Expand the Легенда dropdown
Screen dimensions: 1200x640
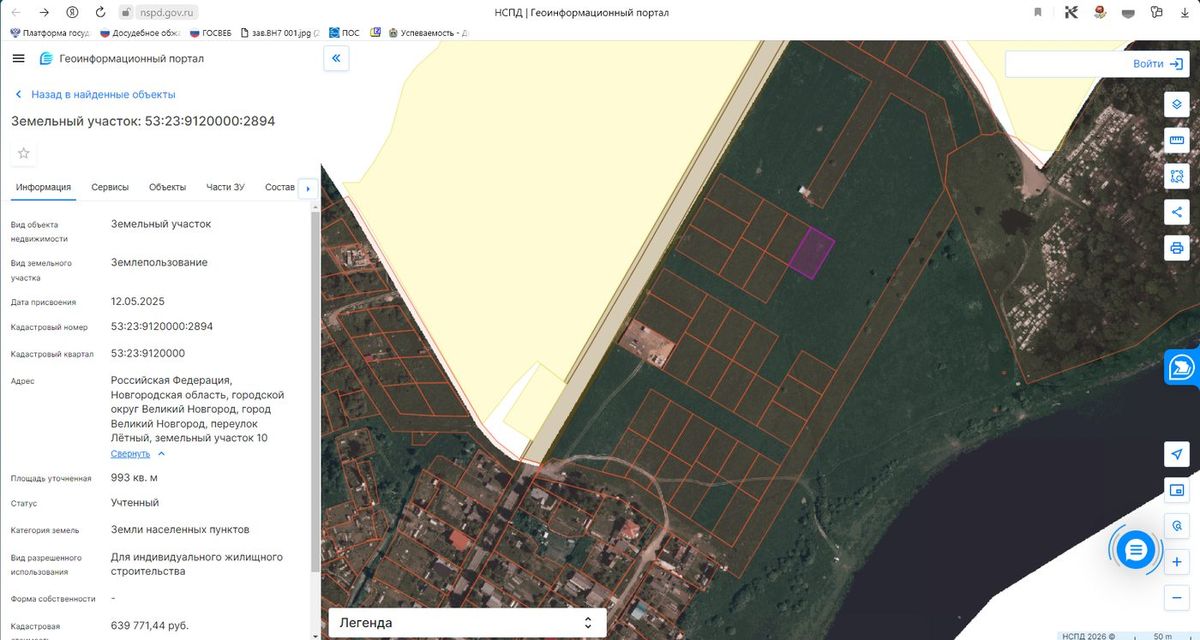[x=468, y=623]
